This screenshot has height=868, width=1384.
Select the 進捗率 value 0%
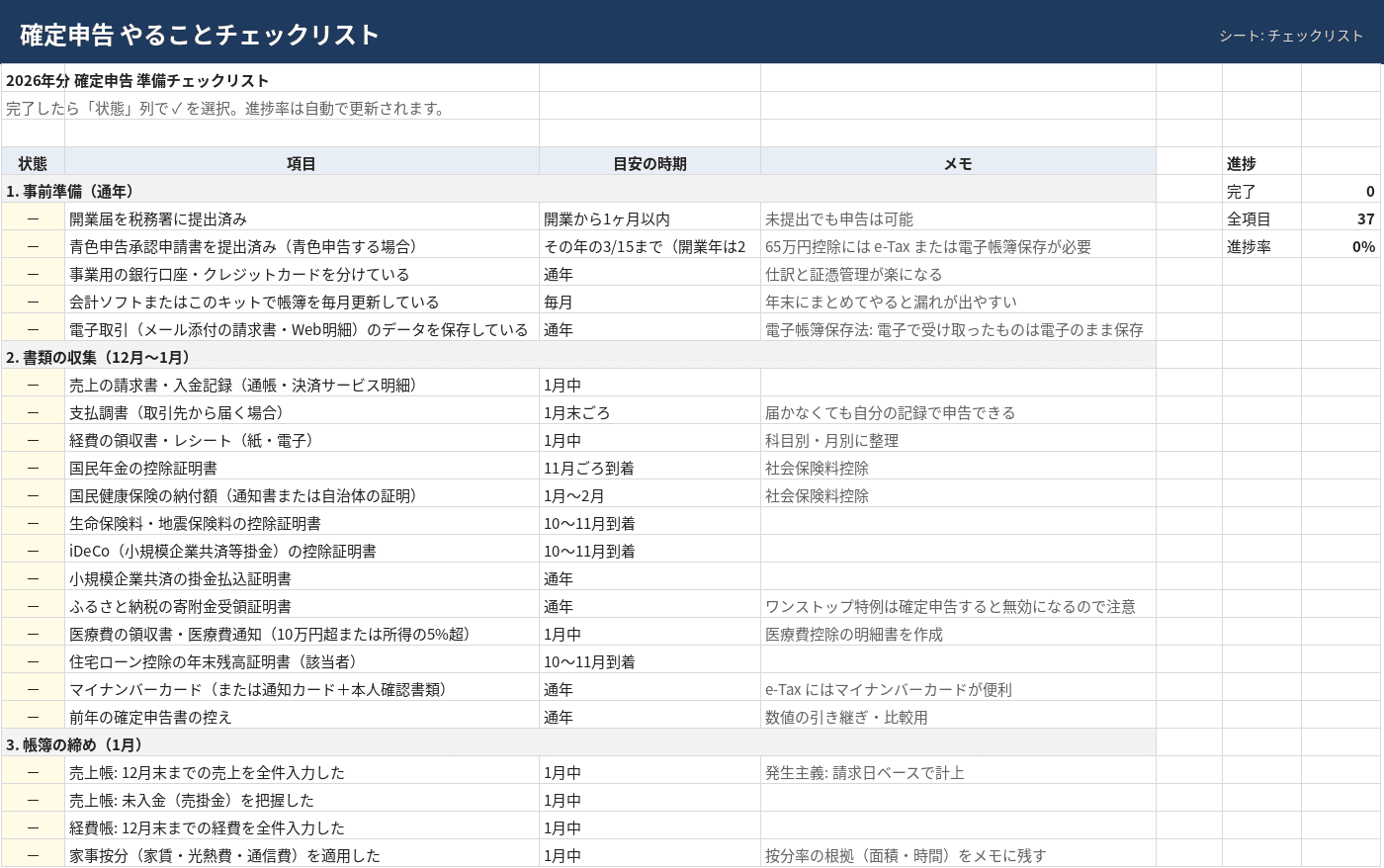click(x=1341, y=246)
